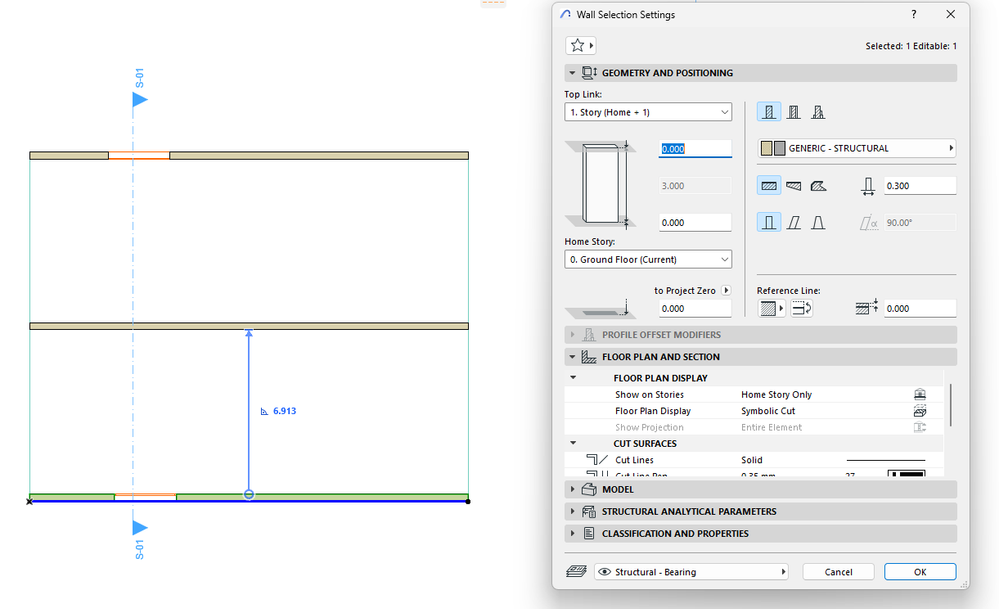Select the Vertical wall complexity icon
The width and height of the screenshot is (999, 609).
click(x=769, y=222)
